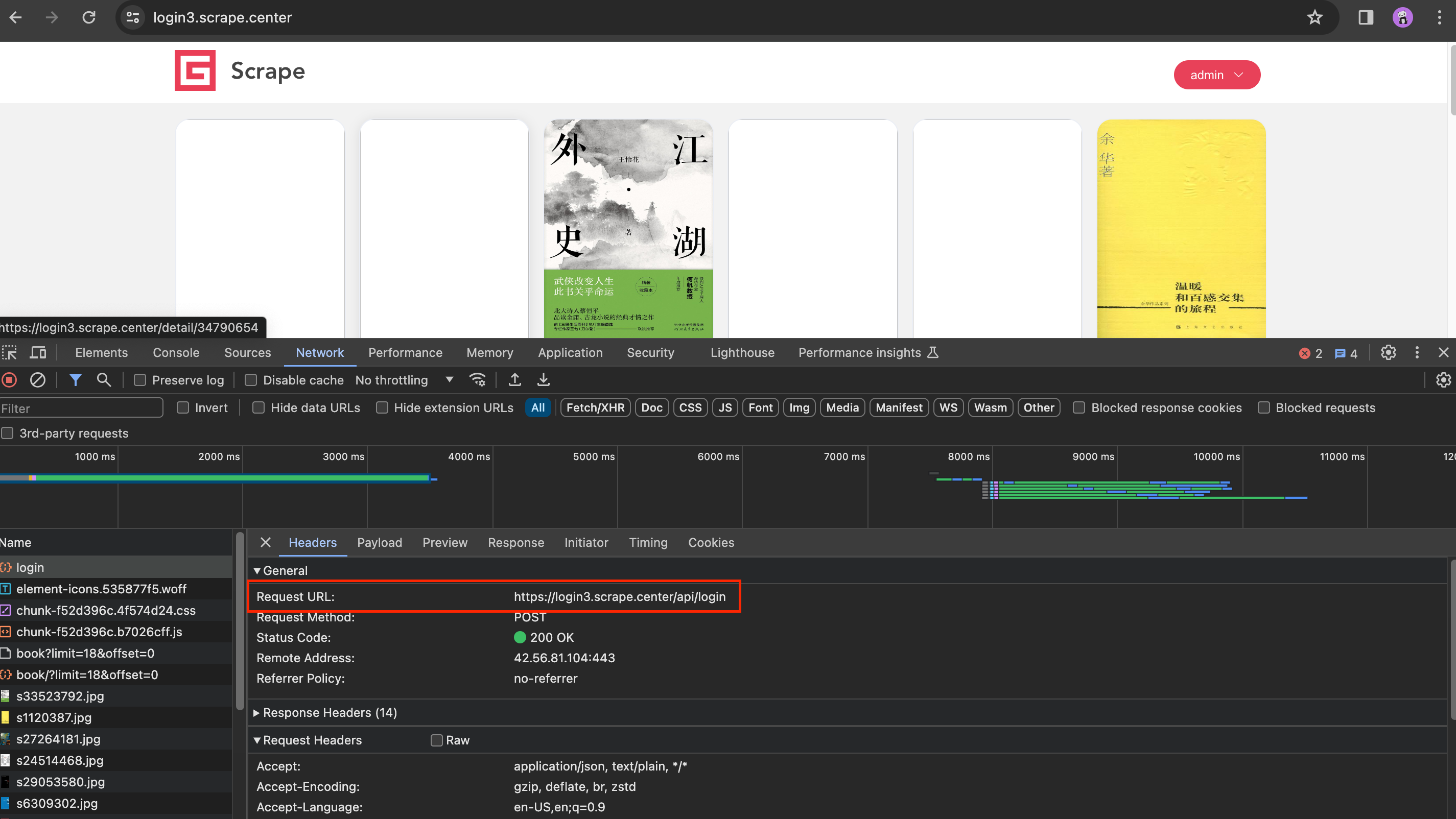Open site information icon in address bar

[133, 17]
